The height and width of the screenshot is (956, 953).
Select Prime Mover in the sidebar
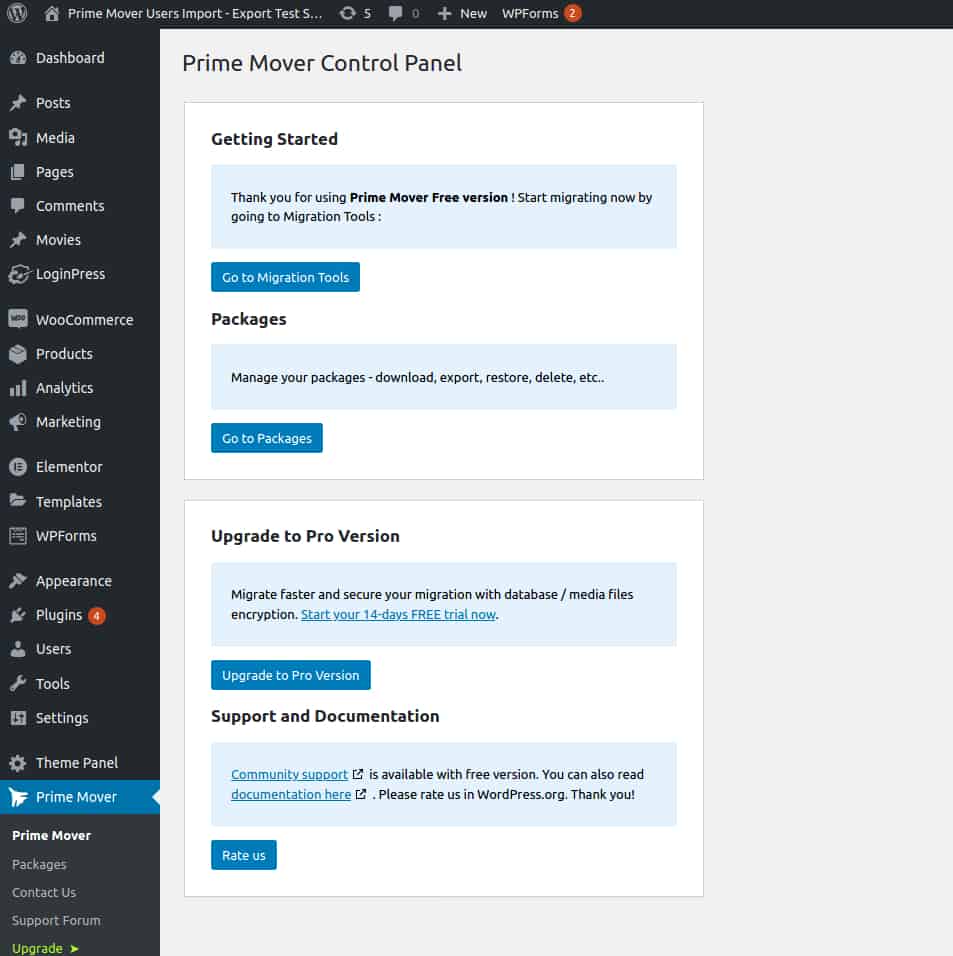click(x=80, y=797)
